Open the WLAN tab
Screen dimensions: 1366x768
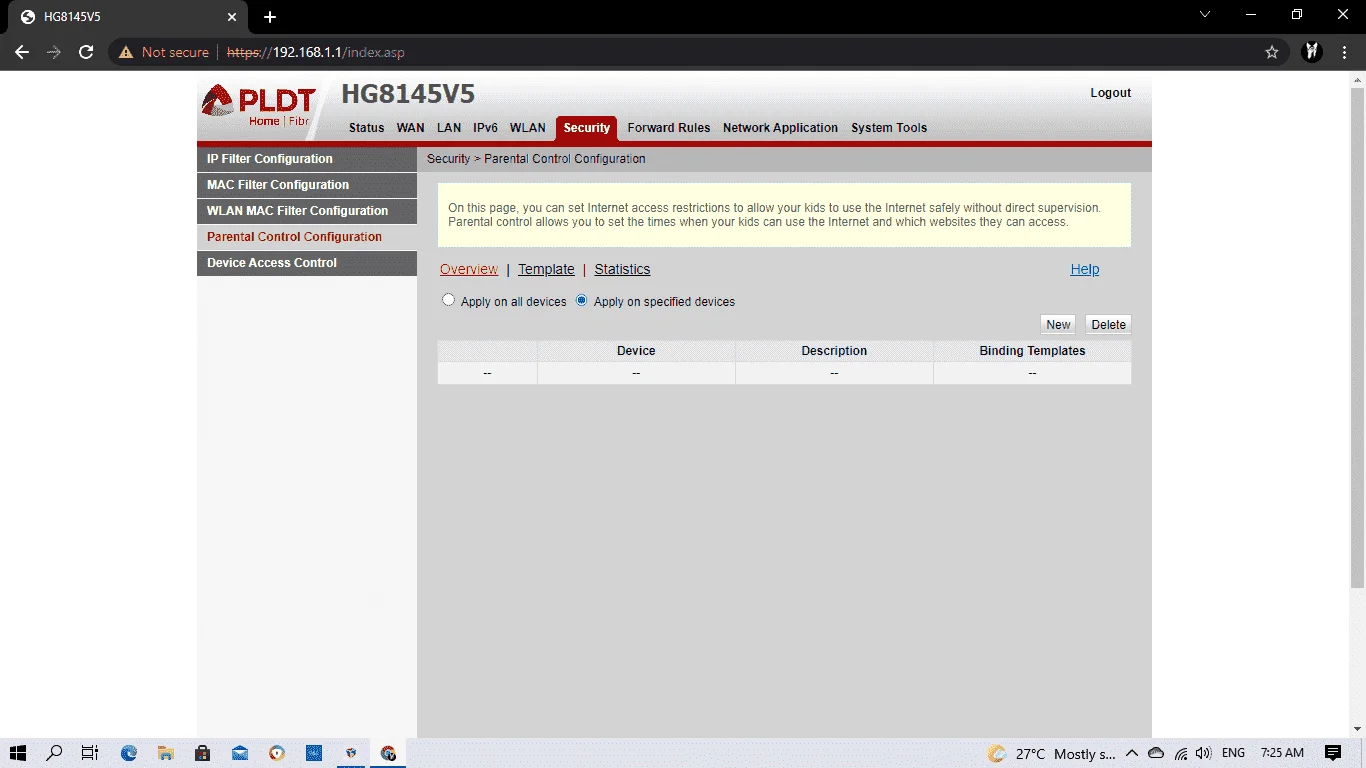point(528,128)
